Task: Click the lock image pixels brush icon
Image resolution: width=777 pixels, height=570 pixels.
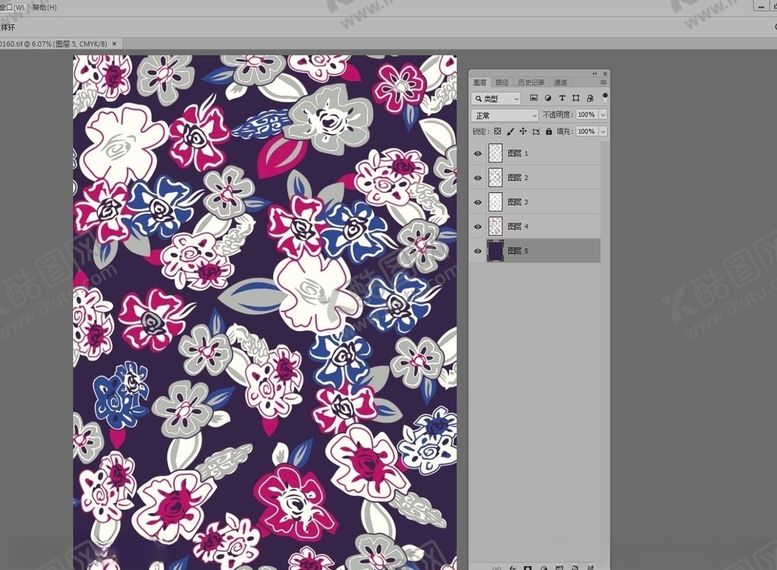Action: point(511,131)
